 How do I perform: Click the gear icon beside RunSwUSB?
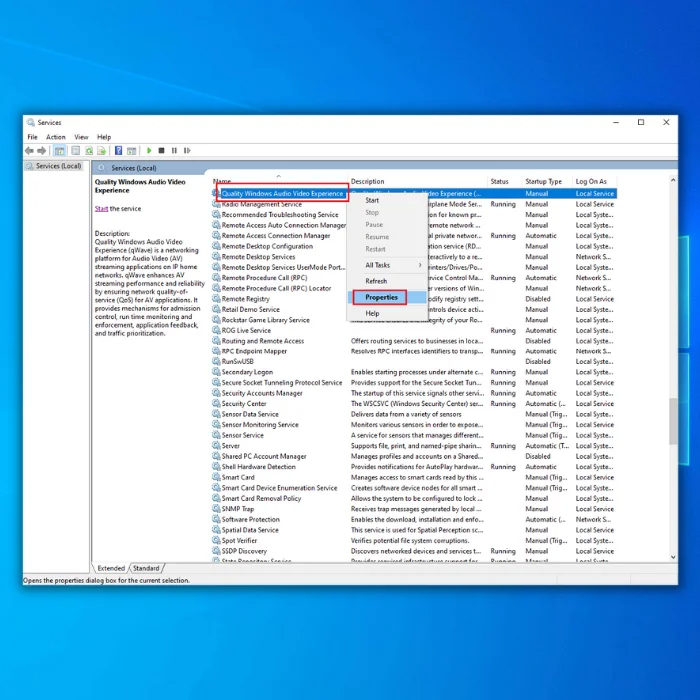click(x=217, y=362)
